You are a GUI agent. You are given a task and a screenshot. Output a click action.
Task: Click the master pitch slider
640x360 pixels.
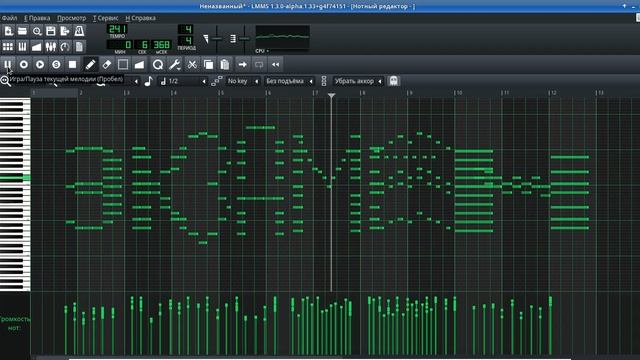tap(244, 39)
